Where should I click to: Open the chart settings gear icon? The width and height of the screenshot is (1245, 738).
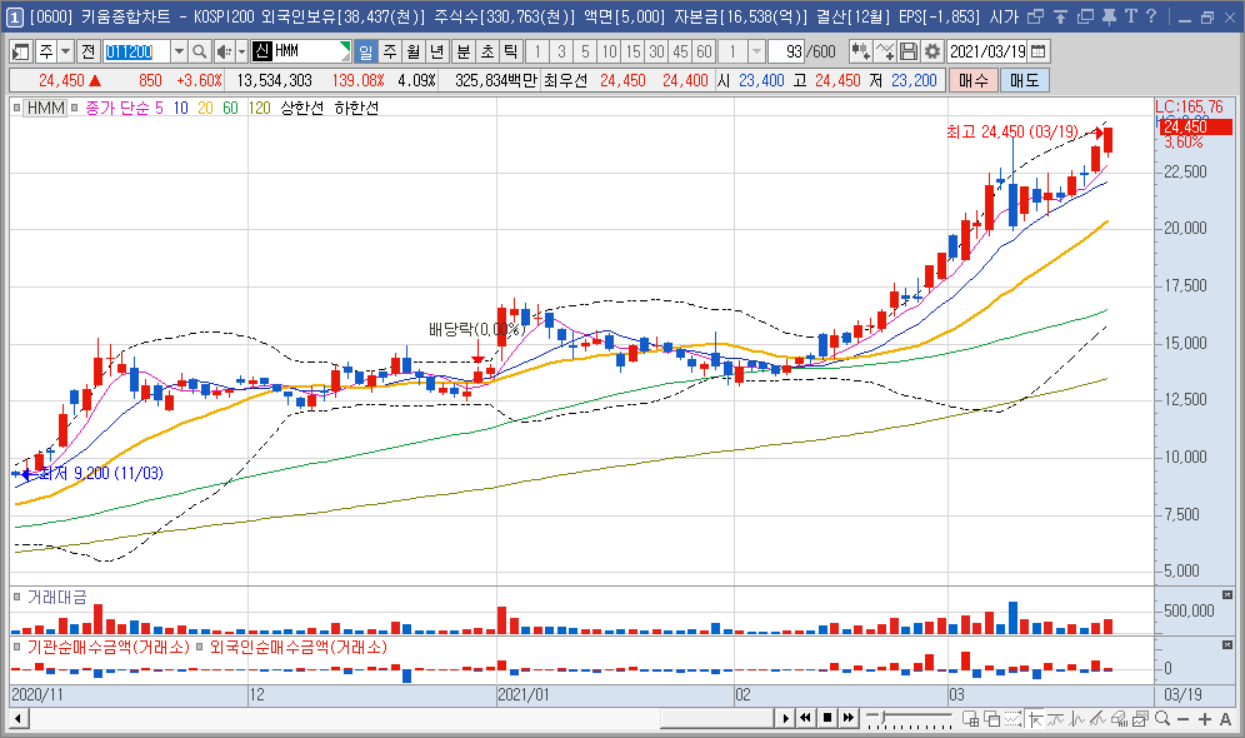pyautogui.click(x=933, y=52)
